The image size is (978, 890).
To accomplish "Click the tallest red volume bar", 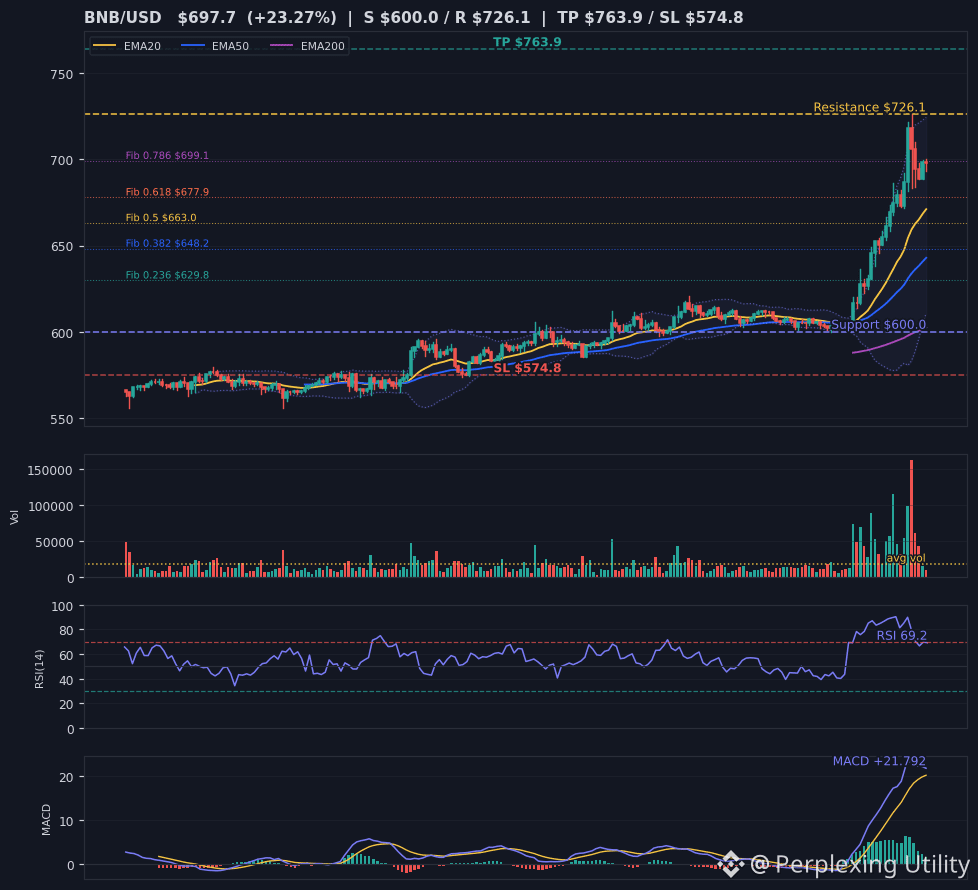I will [911, 518].
